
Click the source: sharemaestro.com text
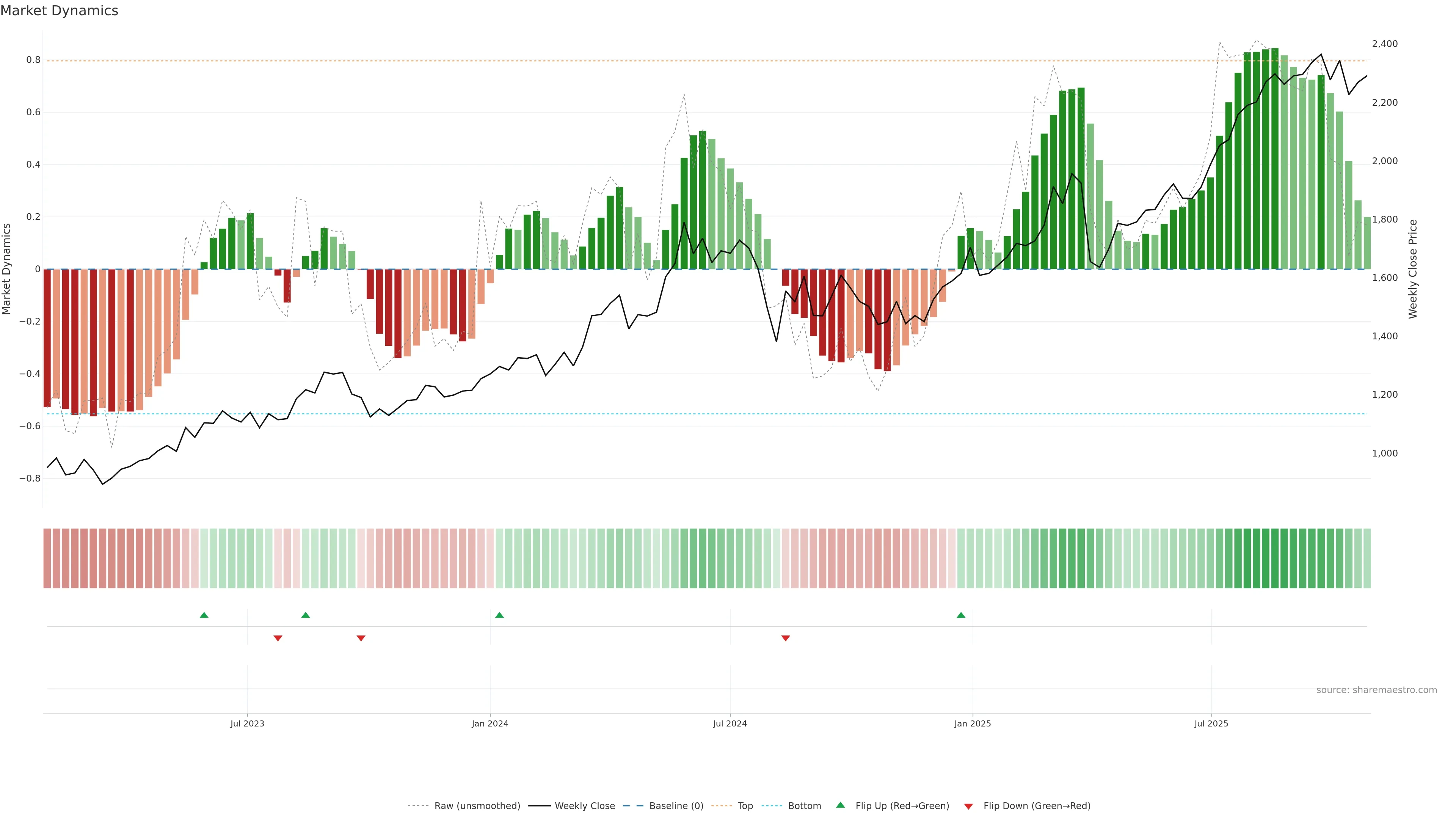coord(1376,690)
